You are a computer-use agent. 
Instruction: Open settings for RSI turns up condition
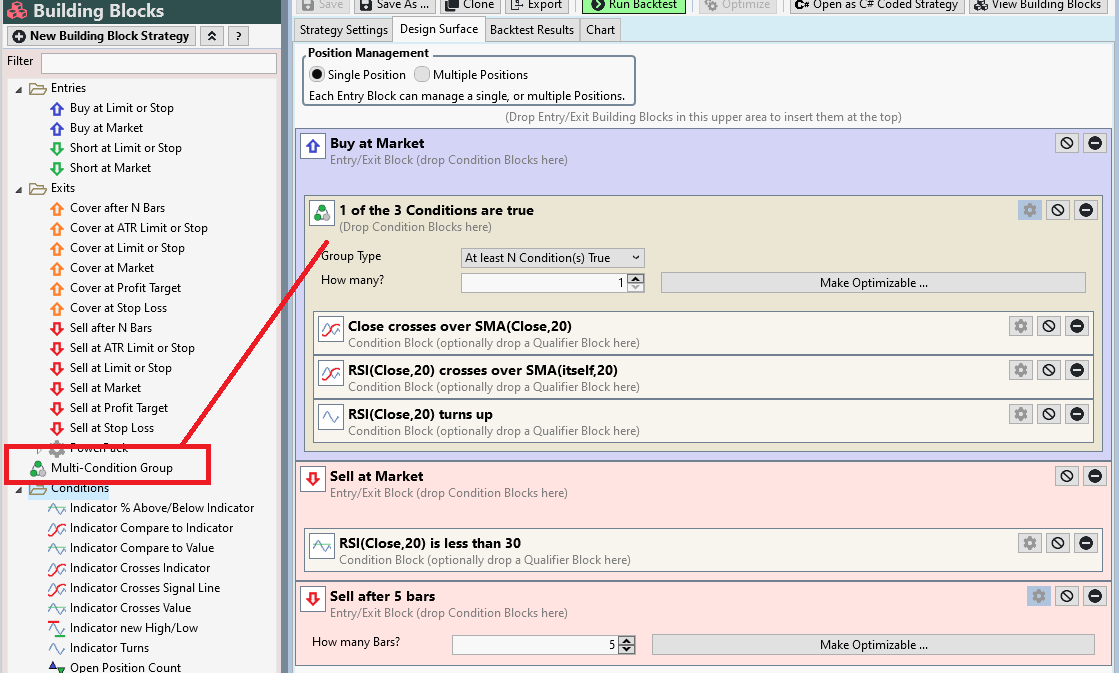[1020, 414]
